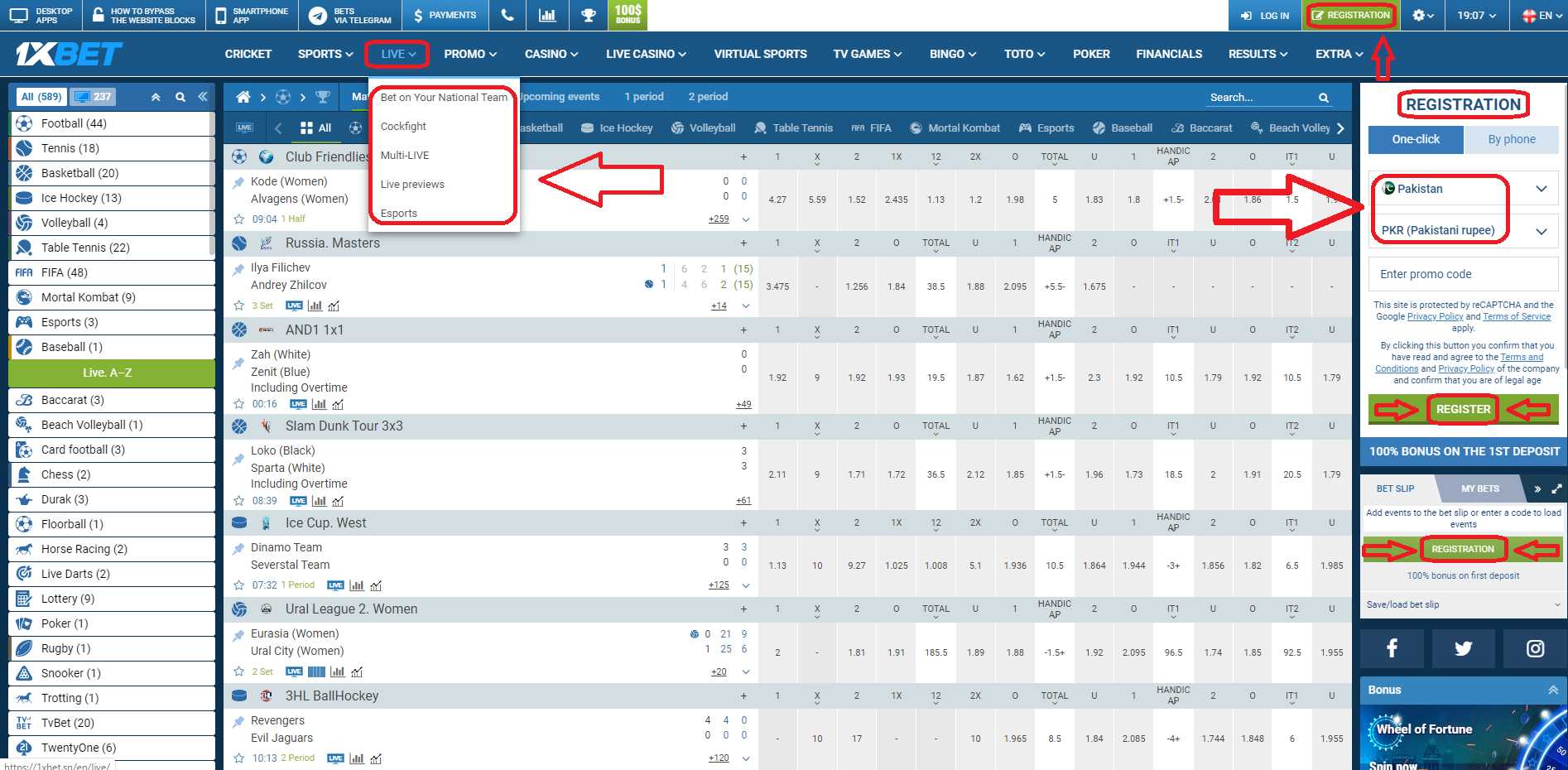The width and height of the screenshot is (1568, 770).
Task: Collapse the sports sidebar with double-left chevron
Action: coord(203,97)
